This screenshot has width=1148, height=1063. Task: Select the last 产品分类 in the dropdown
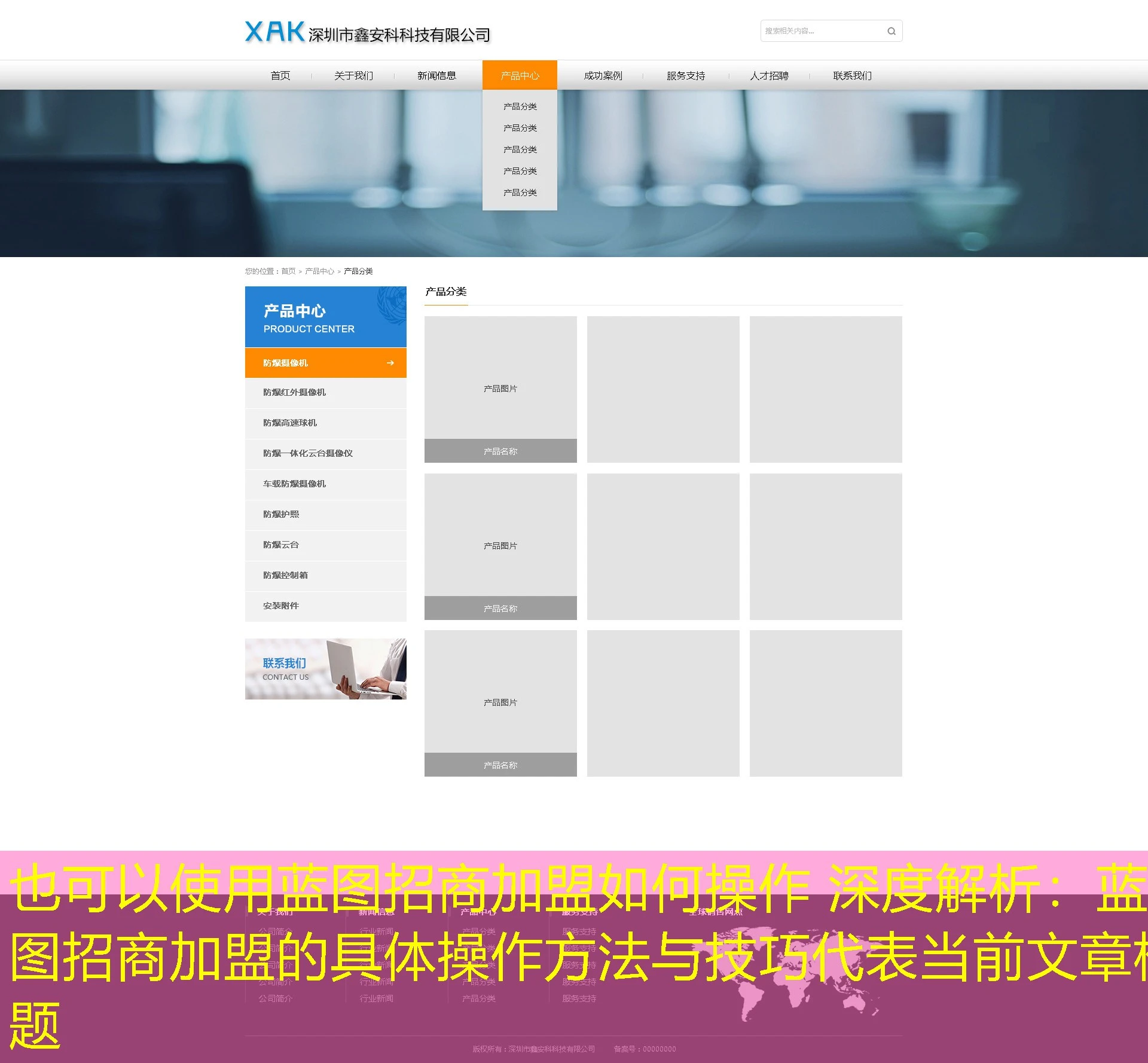coord(519,192)
